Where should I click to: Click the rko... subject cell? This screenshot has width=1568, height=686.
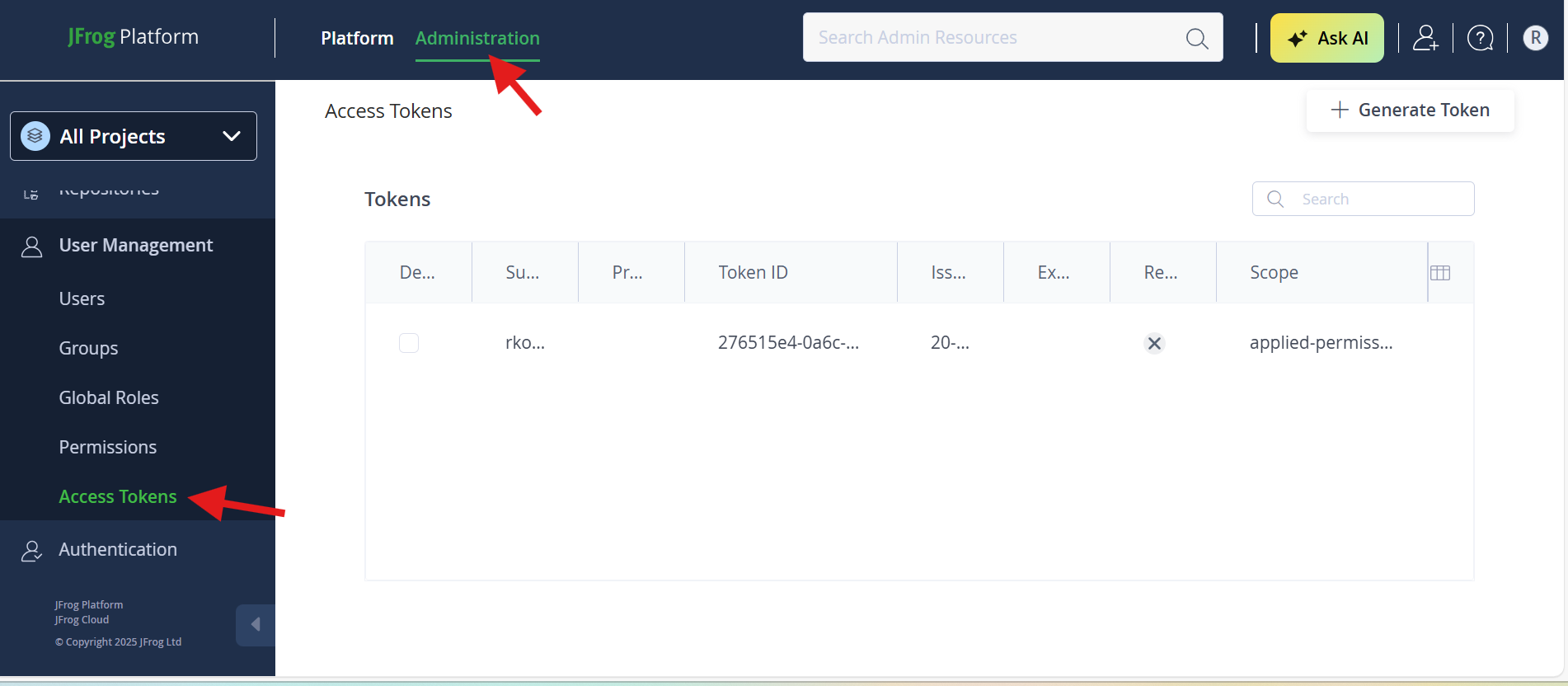pyautogui.click(x=525, y=342)
